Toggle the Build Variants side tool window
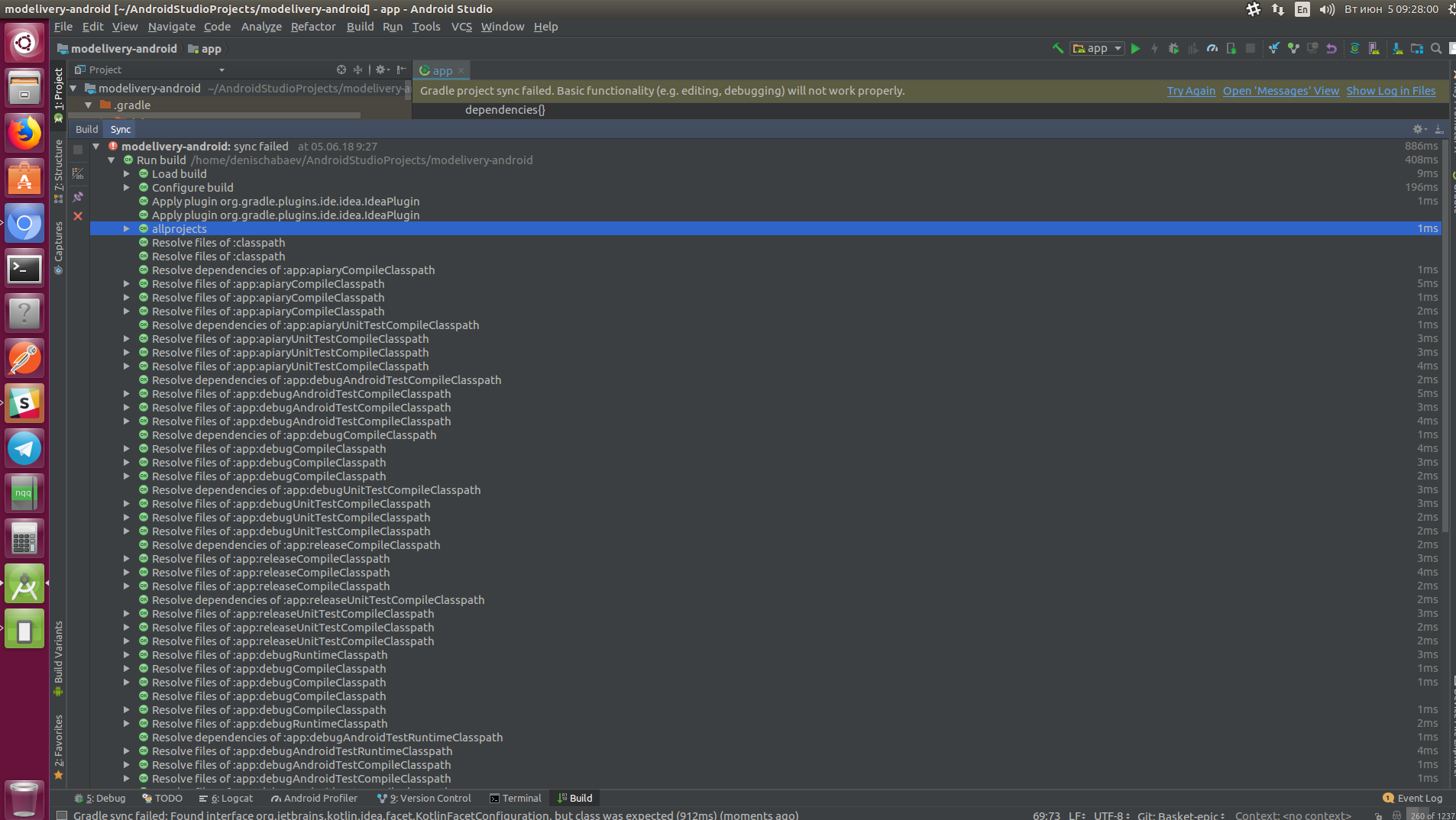The width and height of the screenshot is (1456, 820). click(x=58, y=657)
